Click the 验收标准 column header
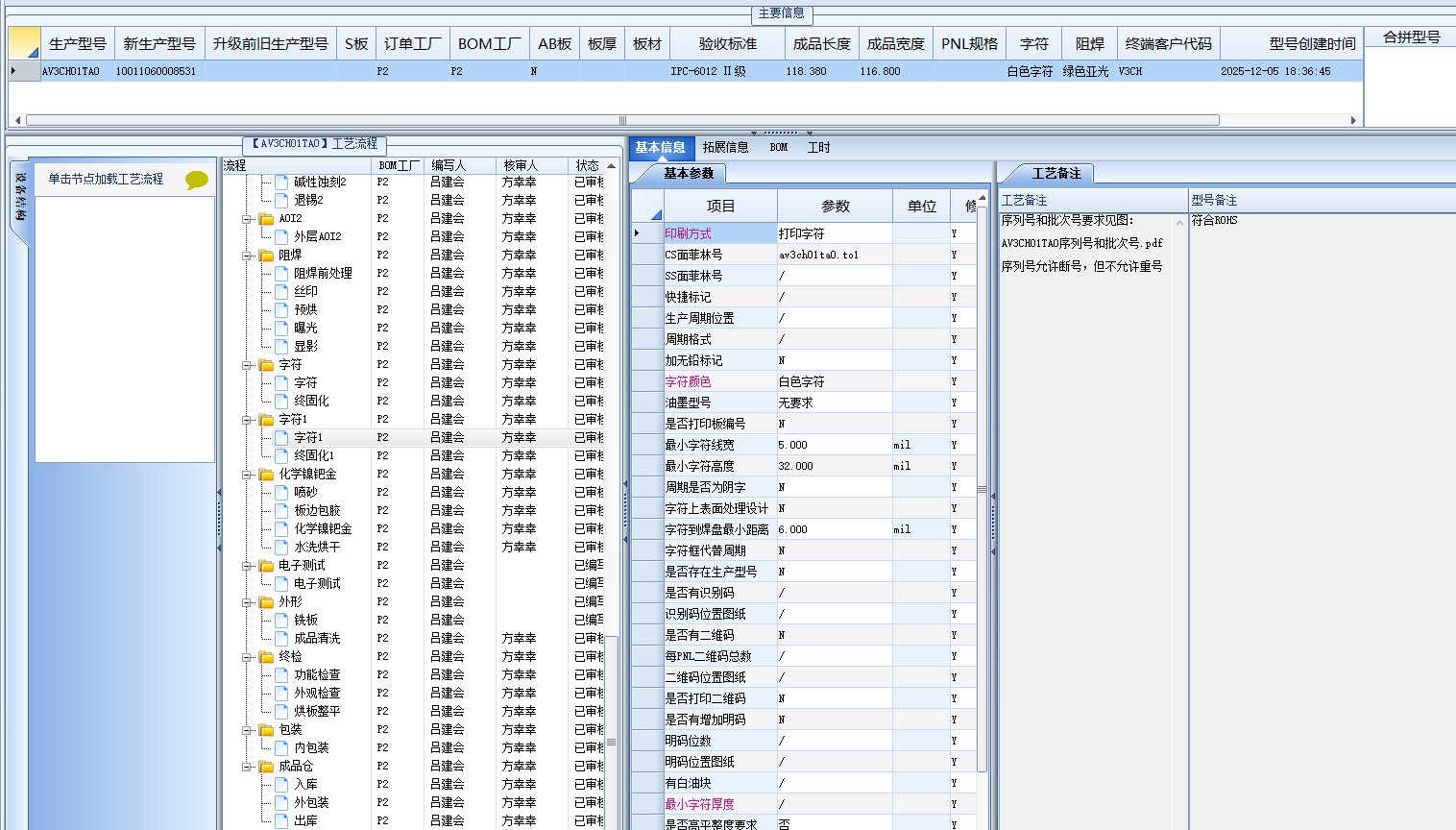Image resolution: width=1456 pixels, height=830 pixels. coord(727,43)
